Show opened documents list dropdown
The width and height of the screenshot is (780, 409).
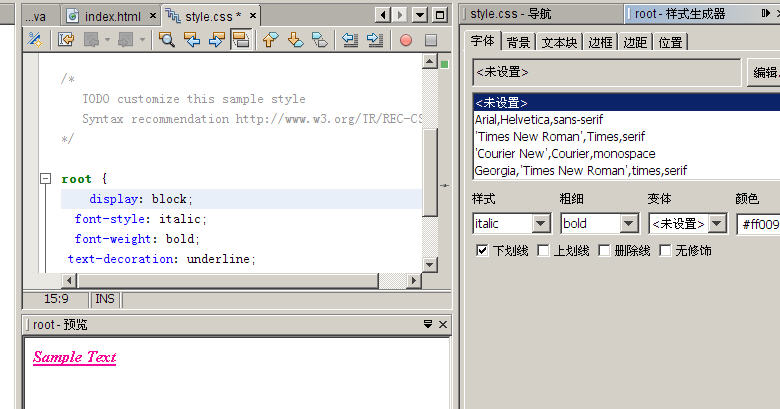click(420, 15)
